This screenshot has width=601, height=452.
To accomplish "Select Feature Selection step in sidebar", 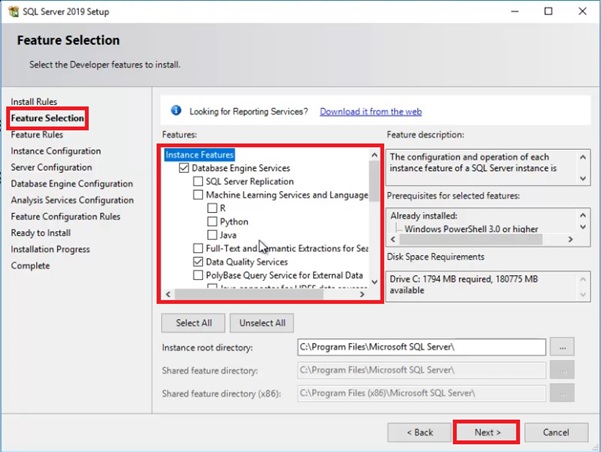I will [x=48, y=118].
